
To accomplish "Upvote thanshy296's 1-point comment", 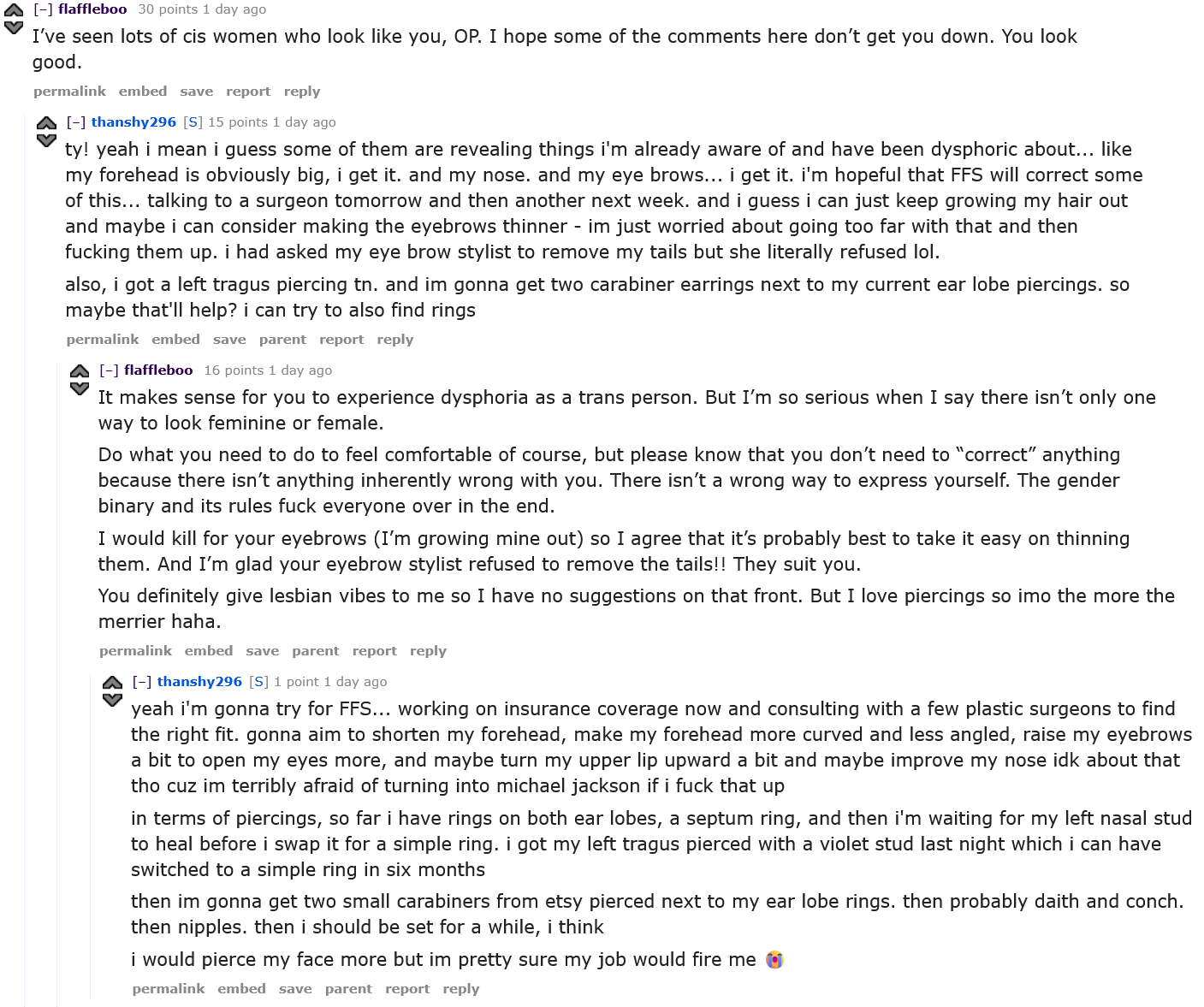I will coord(112,683).
